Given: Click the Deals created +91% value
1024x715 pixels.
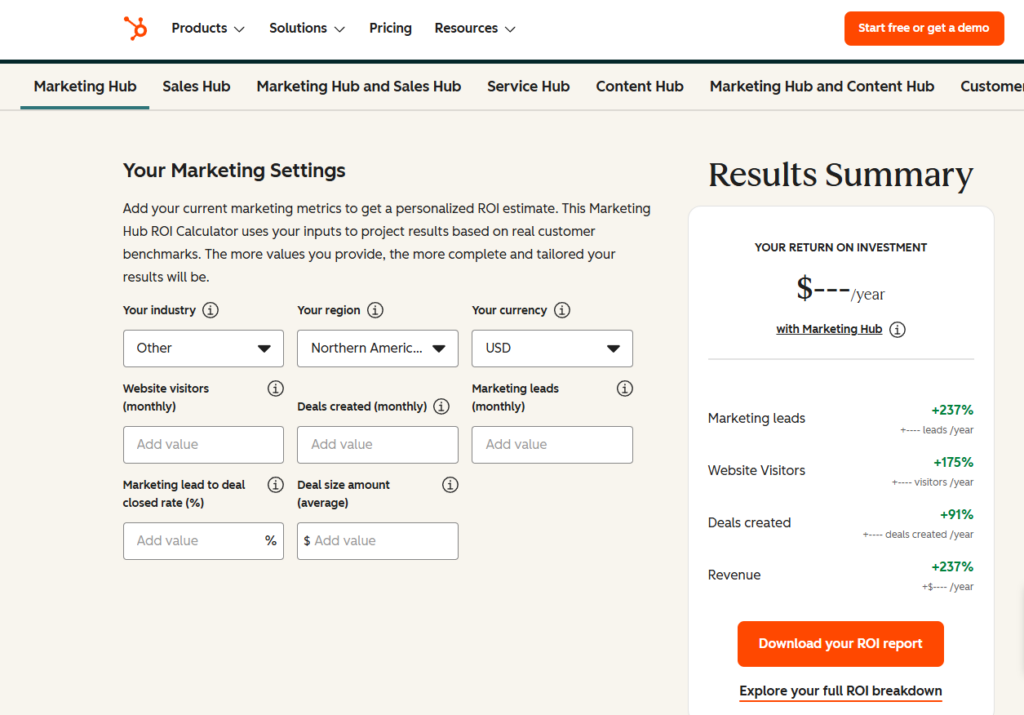Looking at the screenshot, I should click(956, 515).
